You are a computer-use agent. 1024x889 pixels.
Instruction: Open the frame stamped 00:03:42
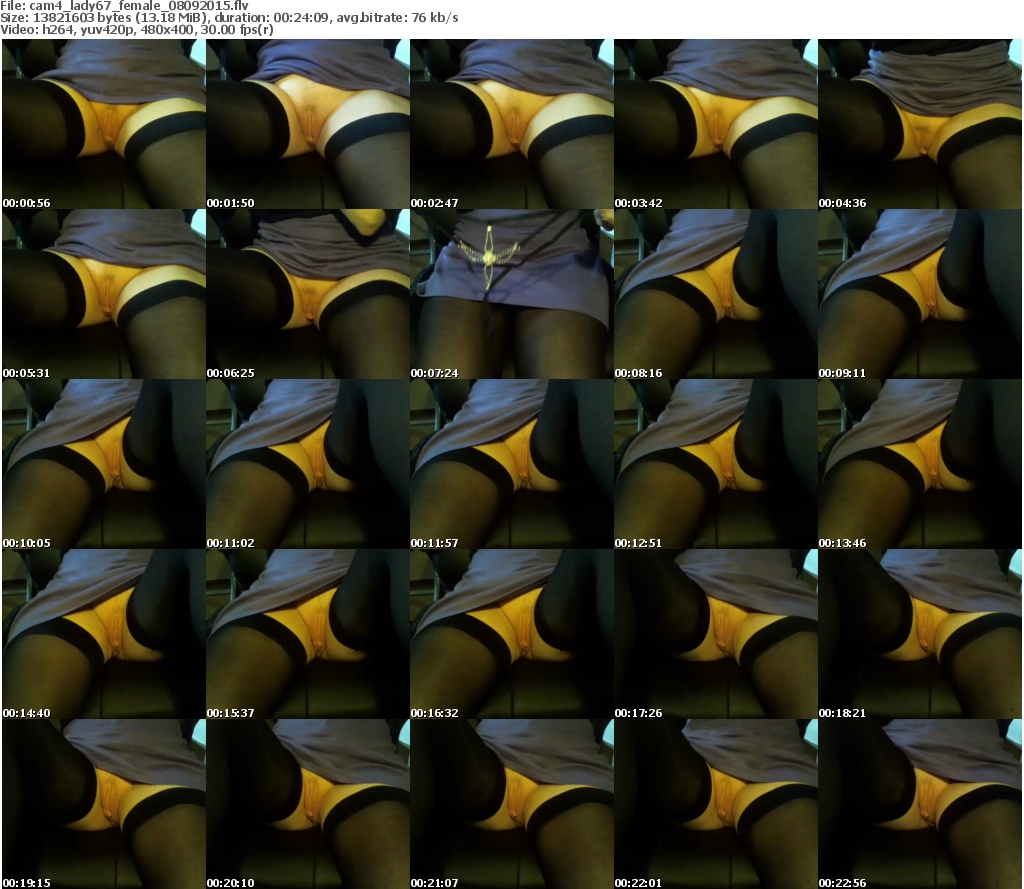[716, 124]
